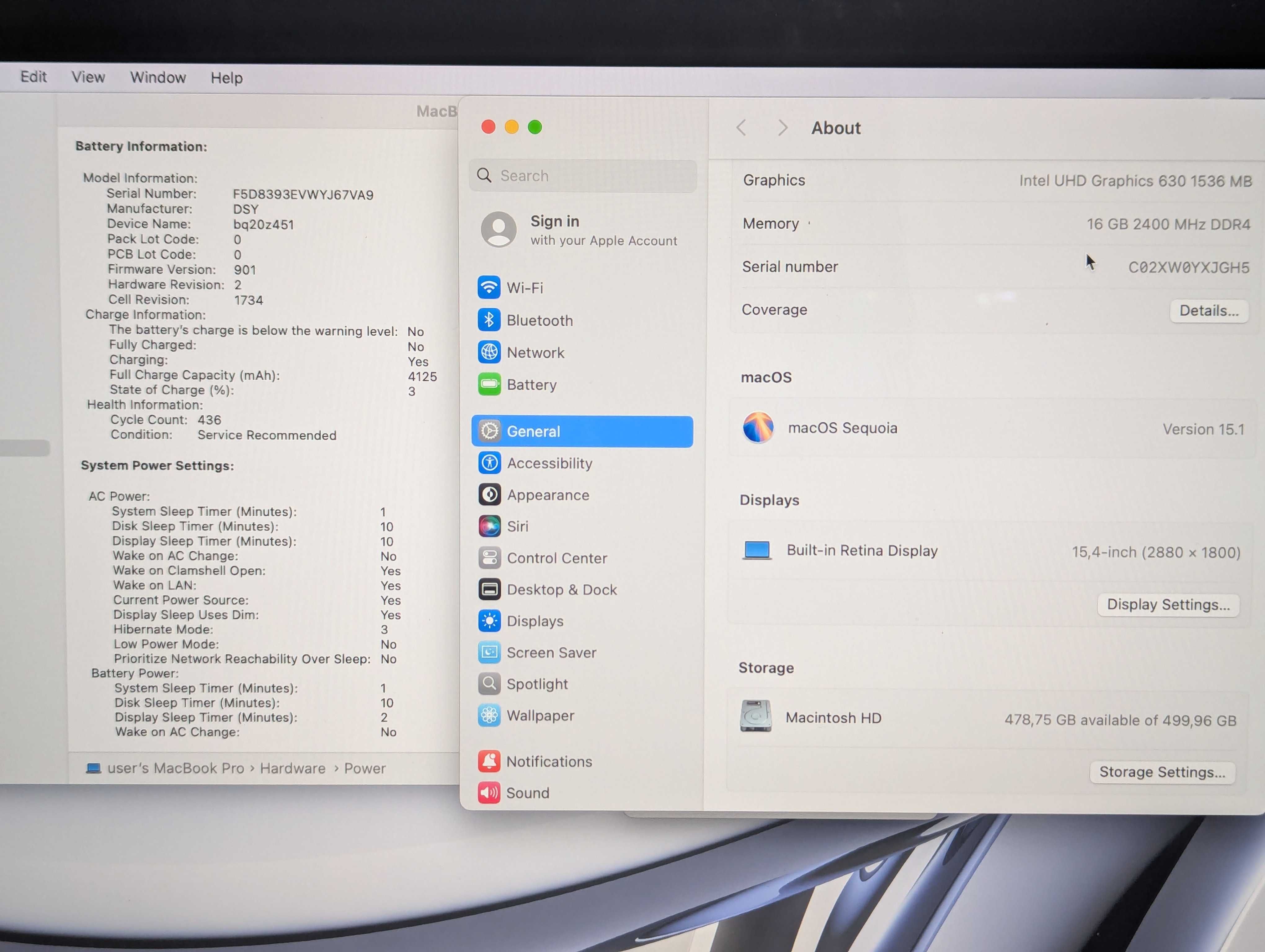Click Cell Revision value 1734
1265x952 pixels.
(248, 300)
